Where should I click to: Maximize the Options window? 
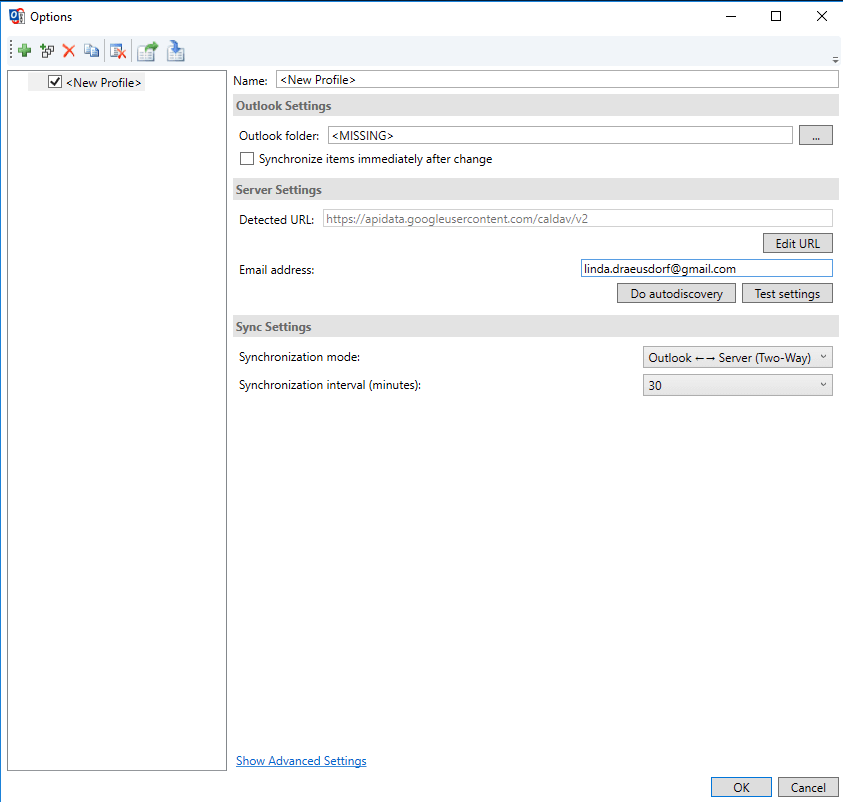(x=776, y=16)
